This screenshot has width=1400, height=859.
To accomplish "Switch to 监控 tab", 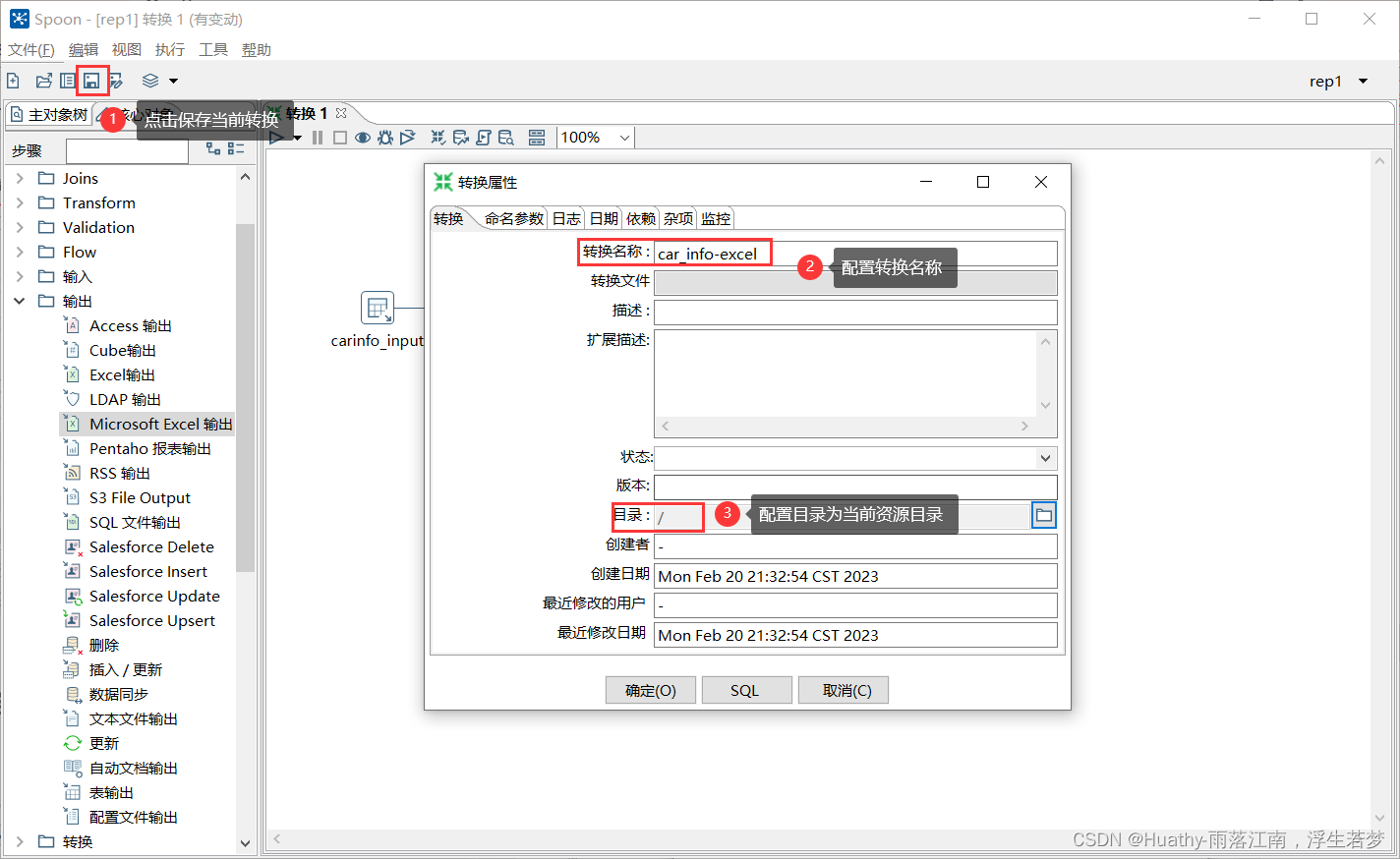I will pos(716,218).
